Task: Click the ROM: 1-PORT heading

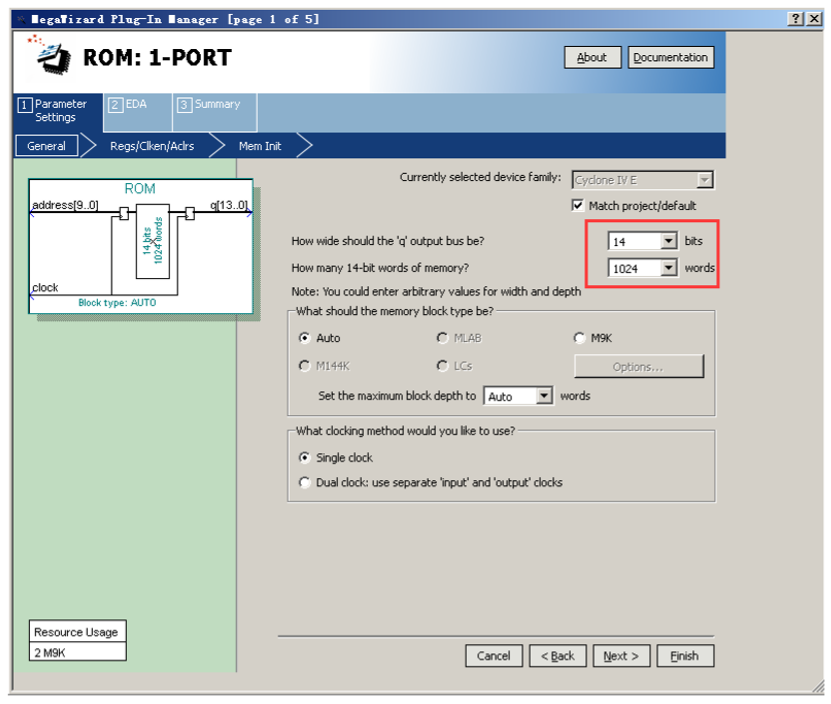Action: (157, 57)
